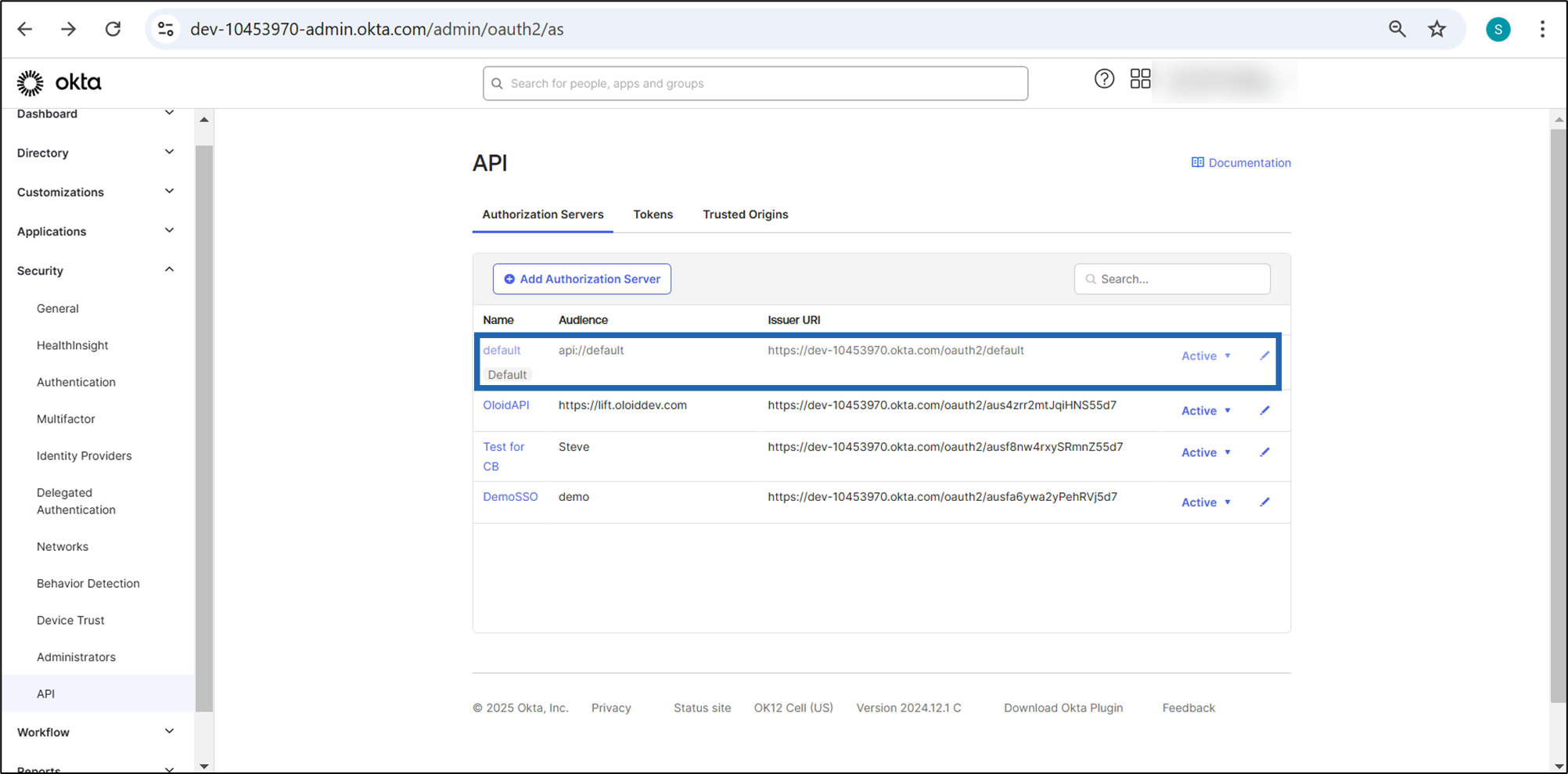Open the help question mark icon

click(x=1104, y=78)
